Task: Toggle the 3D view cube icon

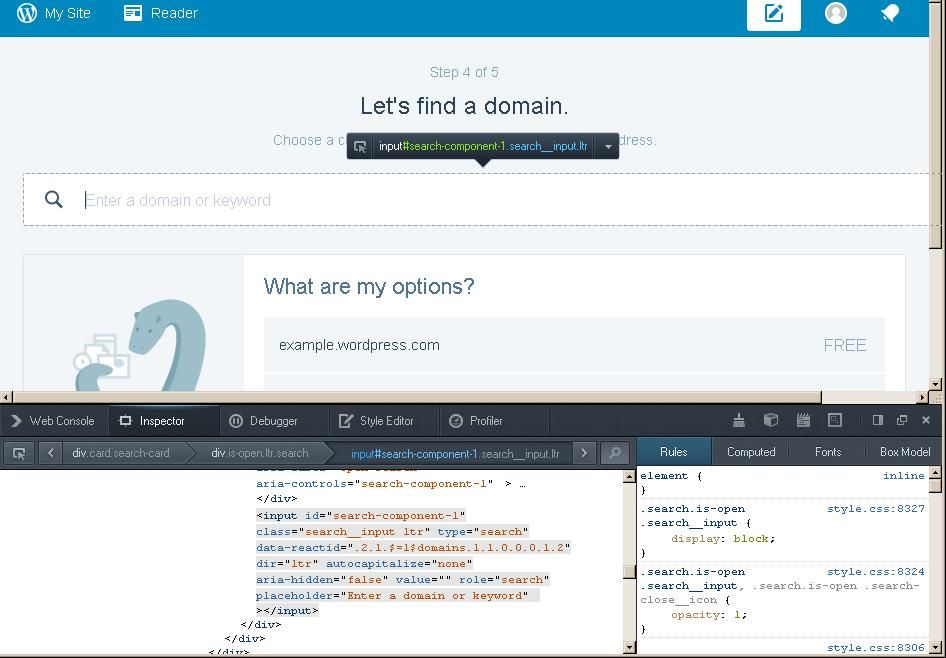Action: [770, 421]
